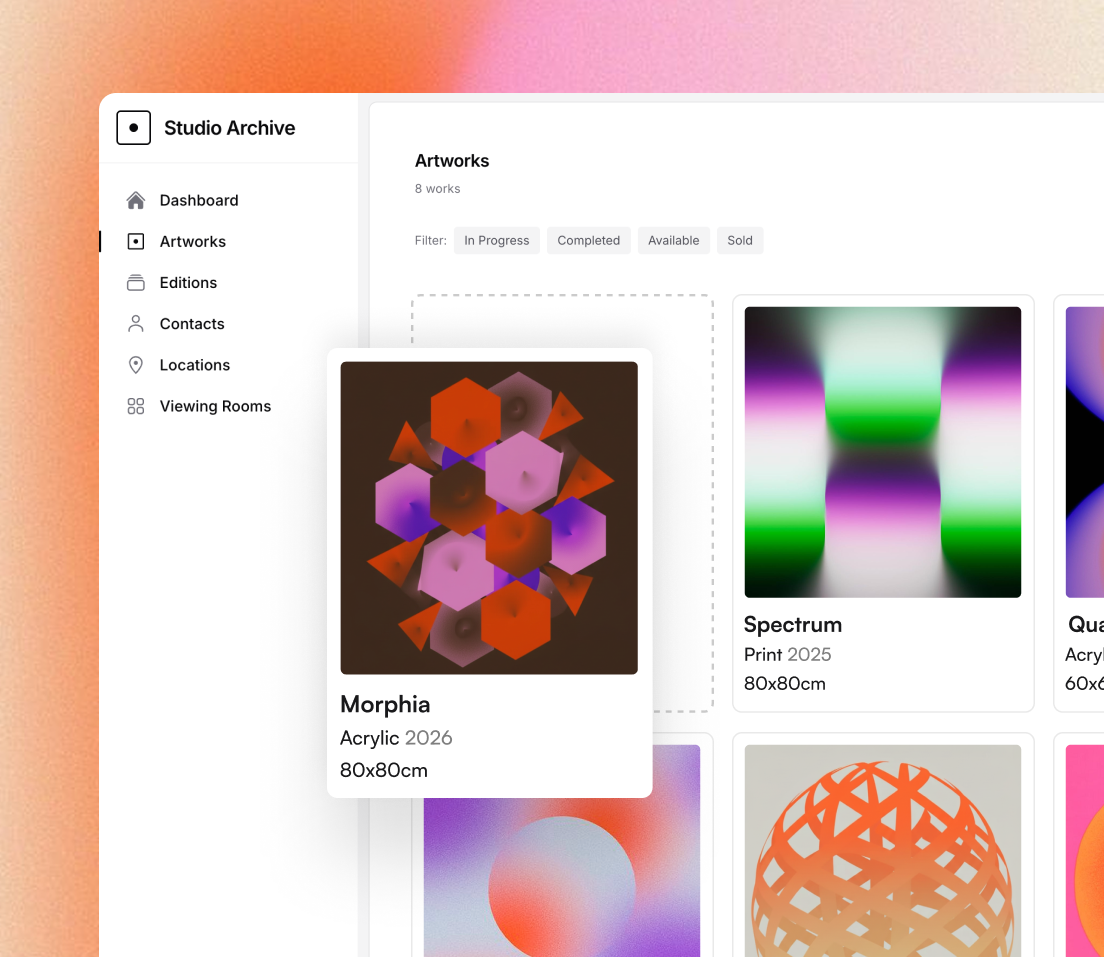Click the Artworks square-dot sidebar icon
Screen dimensions: 1104x957
(136, 242)
